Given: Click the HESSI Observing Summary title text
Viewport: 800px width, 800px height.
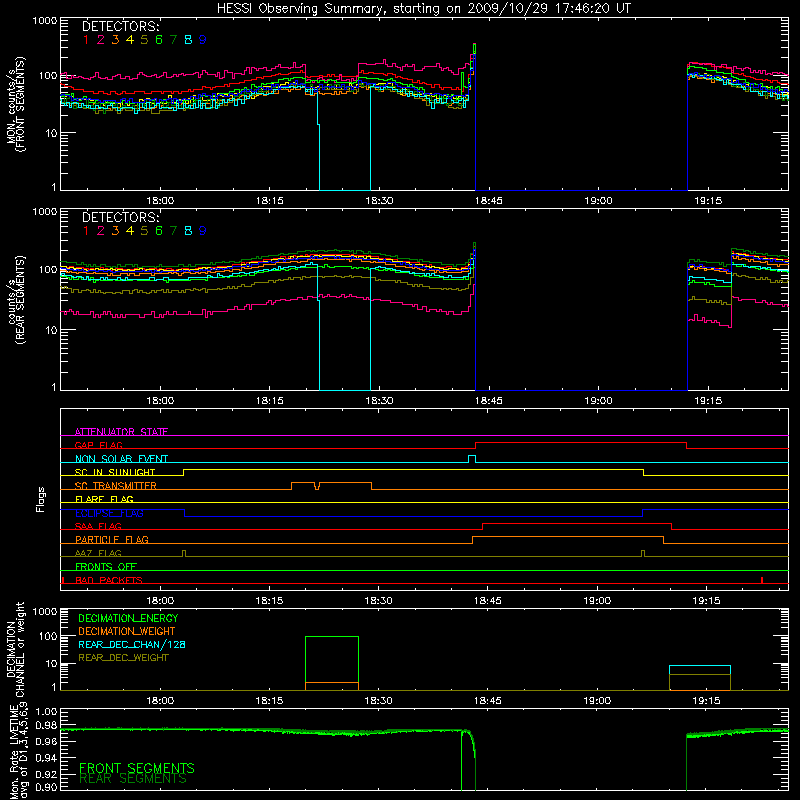Looking at the screenshot, I should 423,9.
